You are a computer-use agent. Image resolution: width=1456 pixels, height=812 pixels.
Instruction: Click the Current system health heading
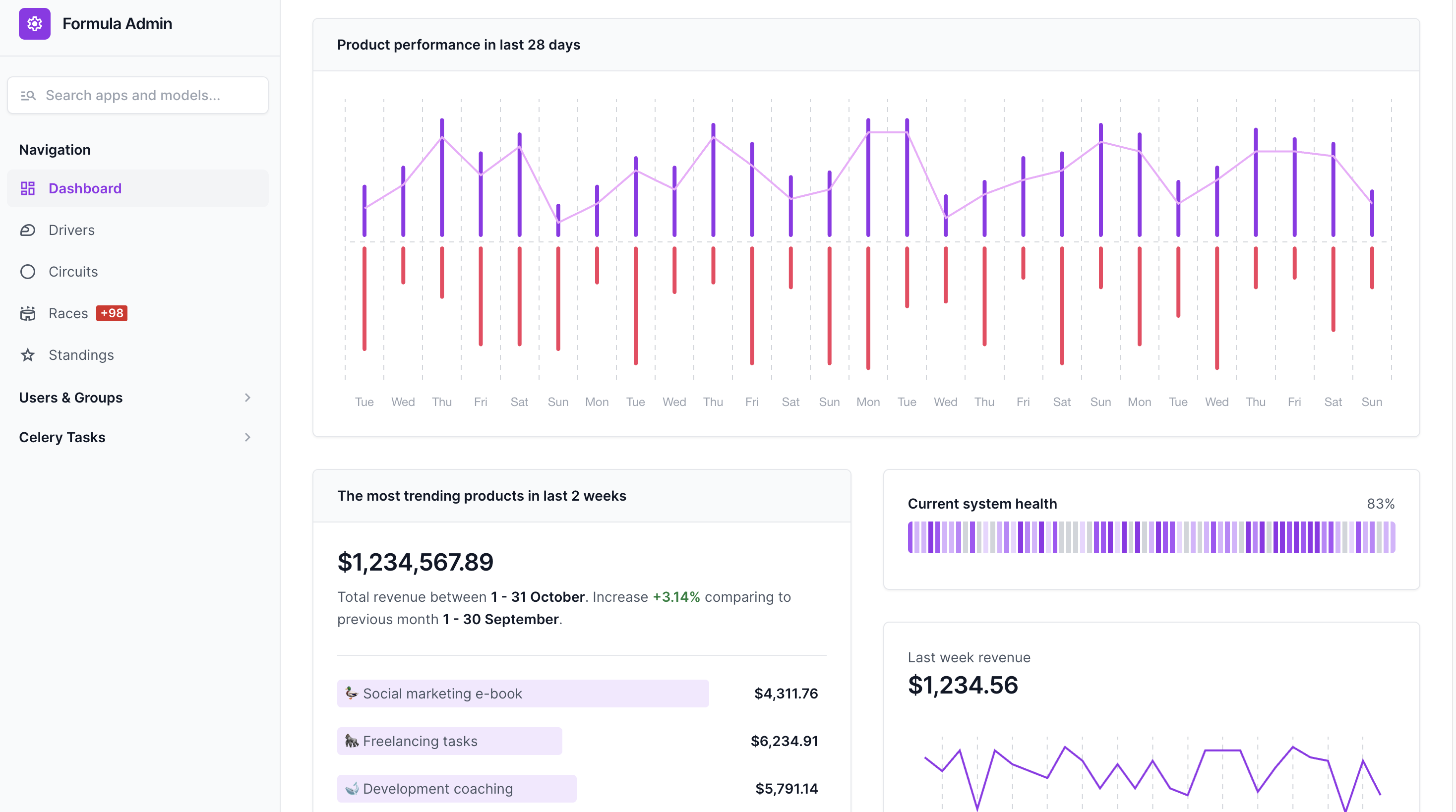point(982,504)
